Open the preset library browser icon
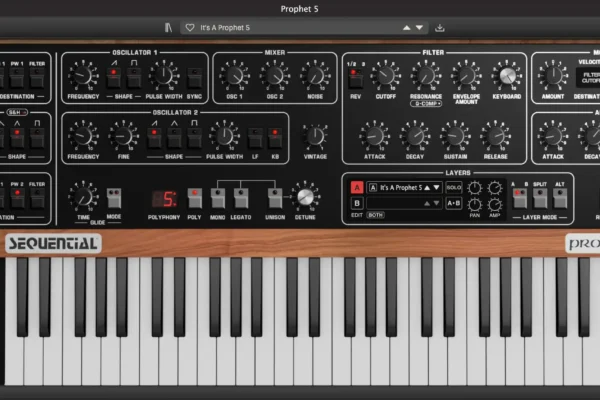The image size is (600, 400). 168,28
